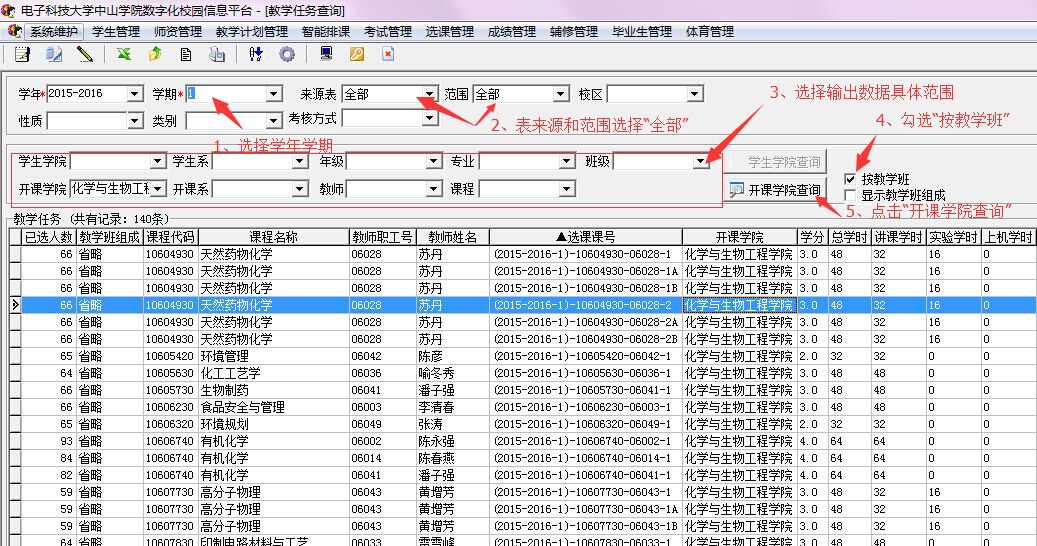Toggle the 按教学班 checkbox
Image resolution: width=1037 pixels, height=546 pixels.
(x=851, y=179)
